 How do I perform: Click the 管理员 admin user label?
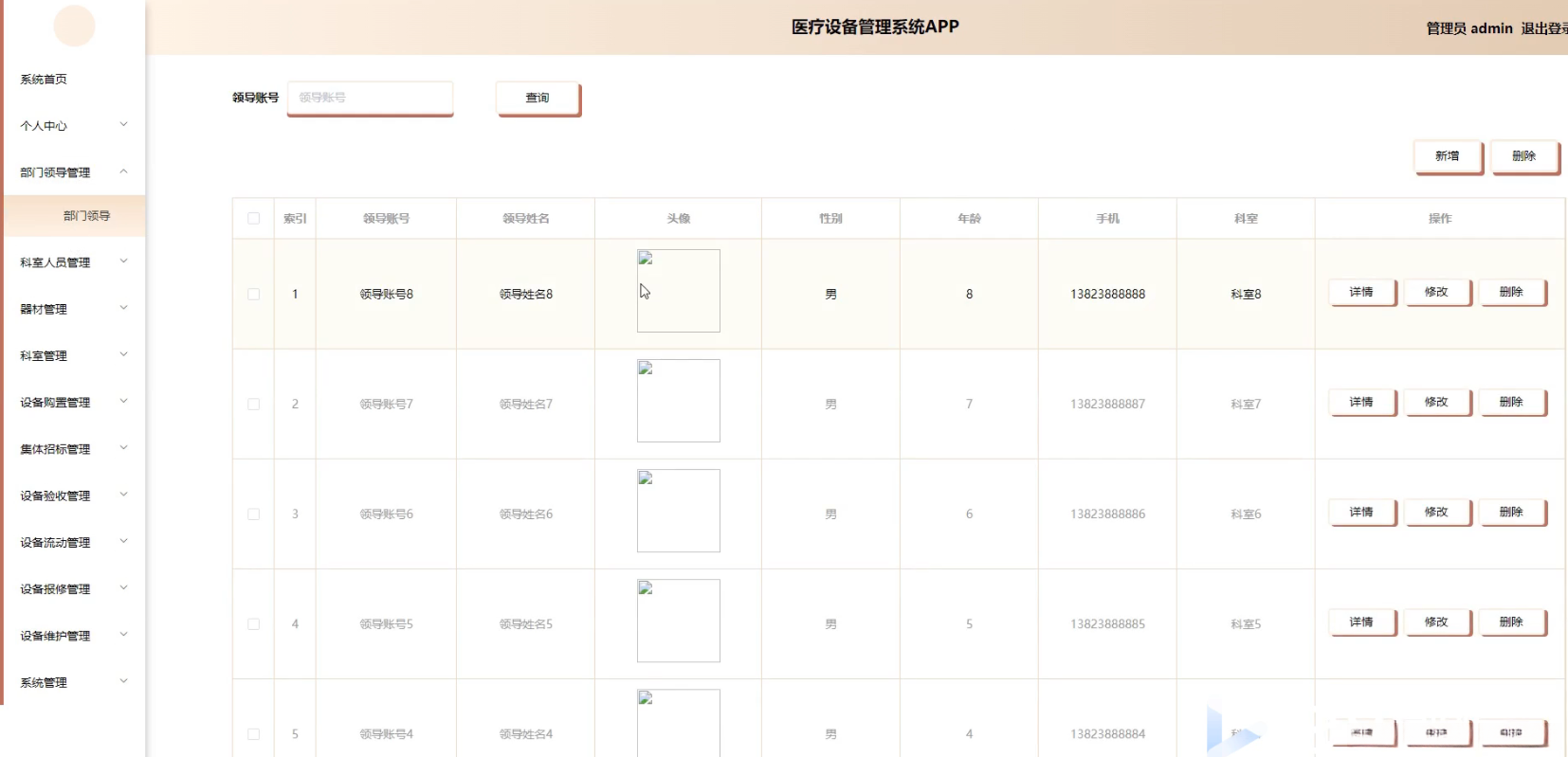tap(1469, 28)
